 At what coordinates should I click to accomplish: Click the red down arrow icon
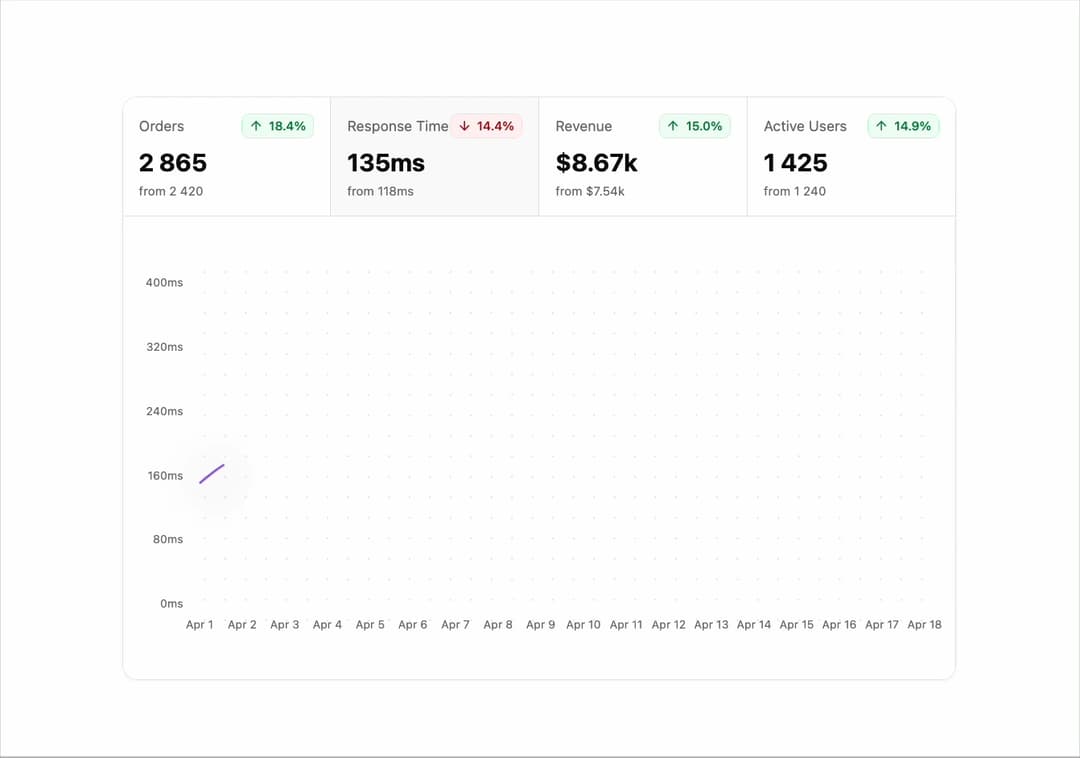click(x=464, y=126)
